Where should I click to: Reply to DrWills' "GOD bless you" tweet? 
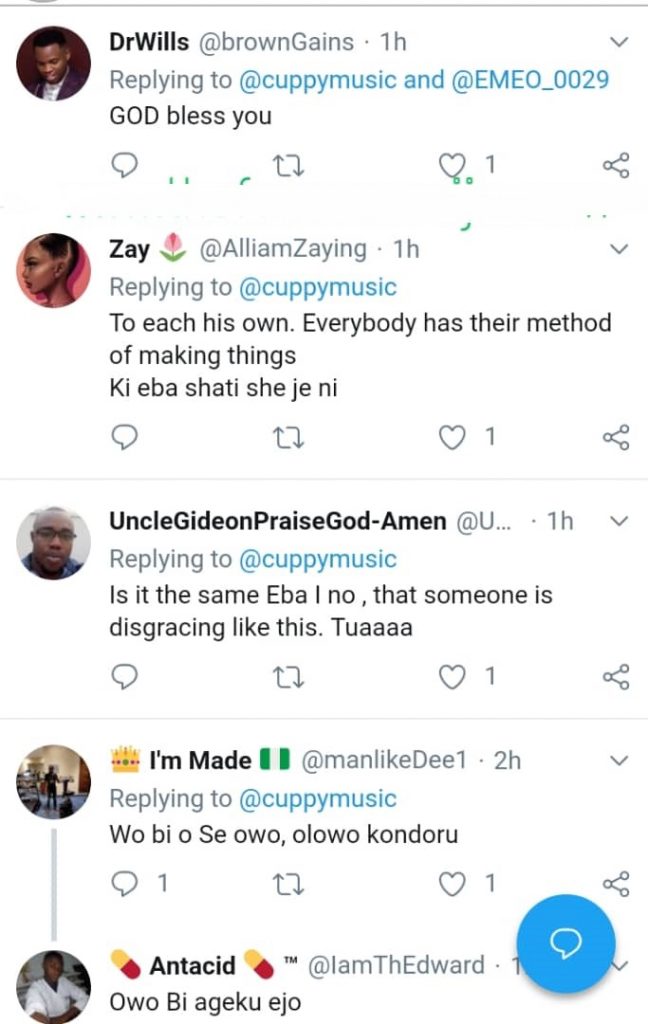[123, 165]
